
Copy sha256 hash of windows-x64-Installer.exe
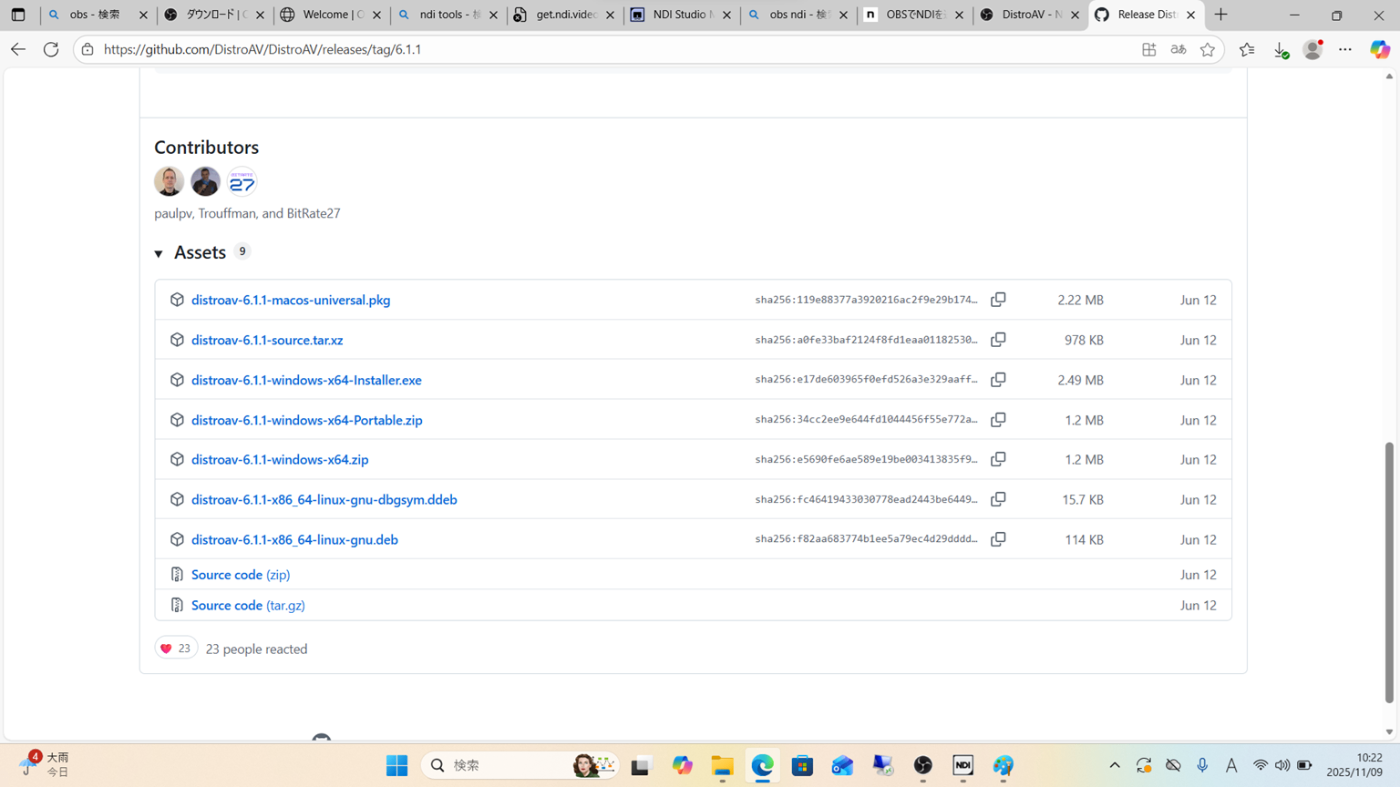point(998,380)
